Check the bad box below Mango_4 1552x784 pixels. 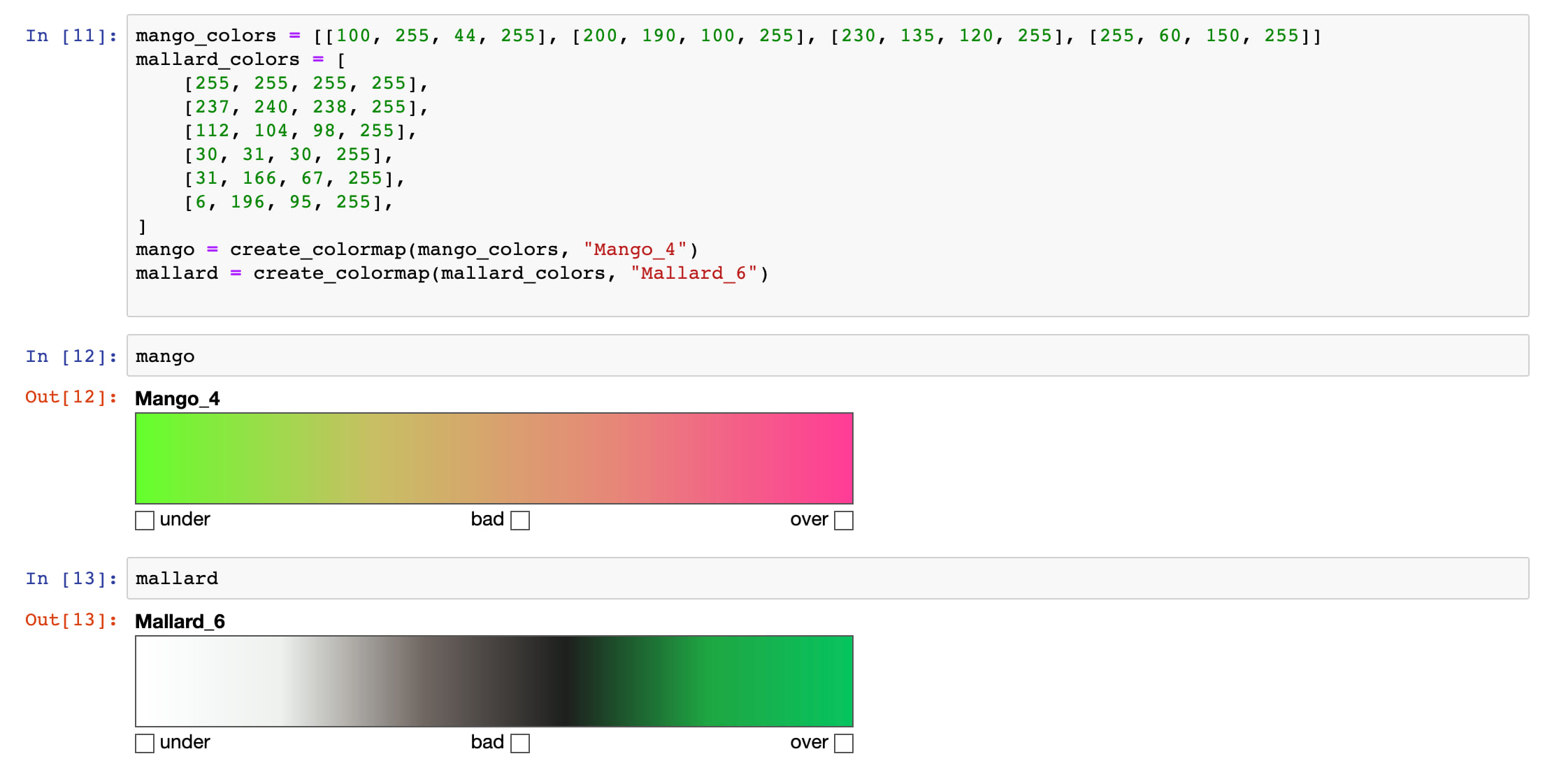520,521
